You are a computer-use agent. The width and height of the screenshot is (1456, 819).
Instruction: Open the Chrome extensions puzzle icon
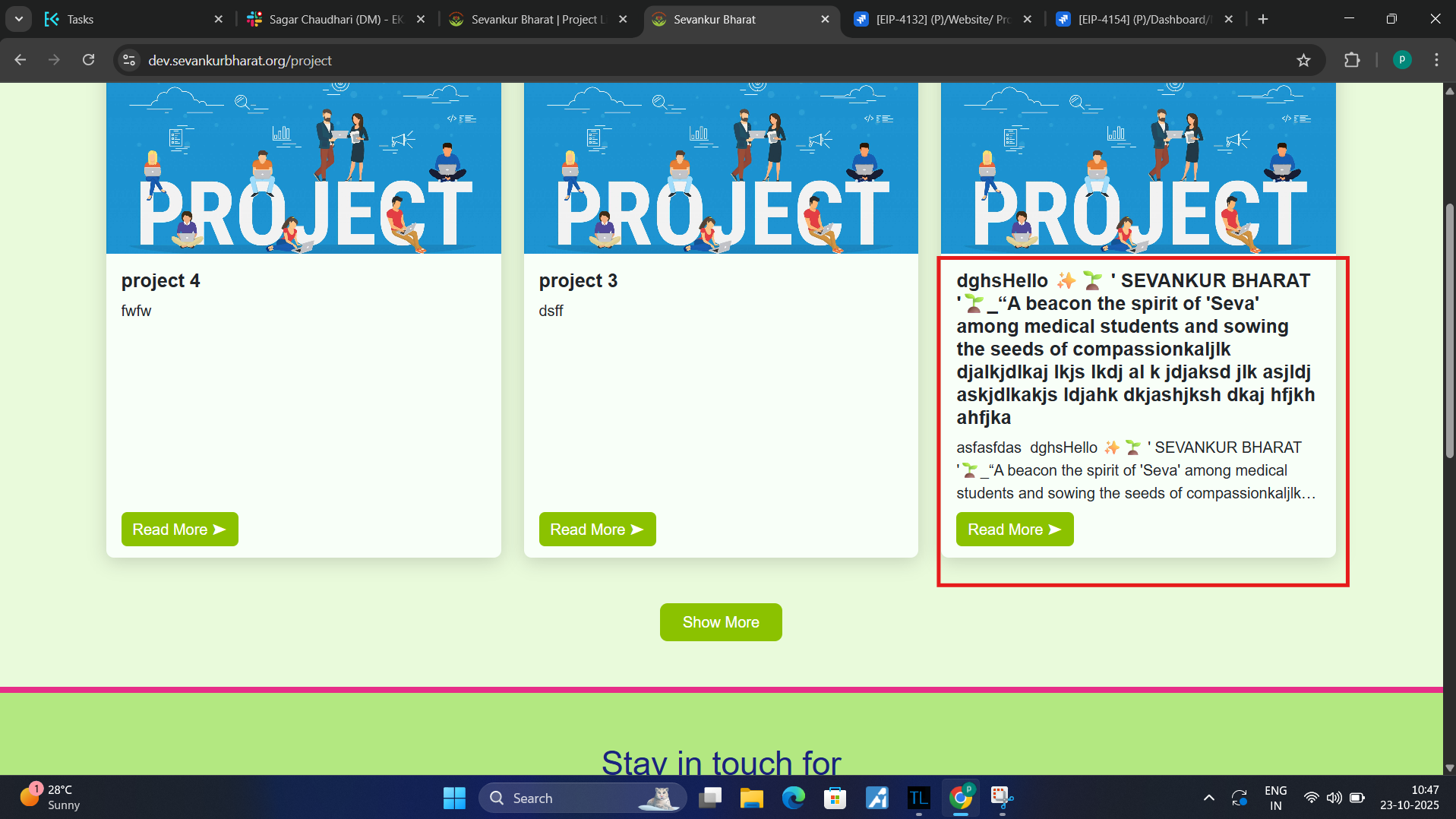pyautogui.click(x=1352, y=61)
